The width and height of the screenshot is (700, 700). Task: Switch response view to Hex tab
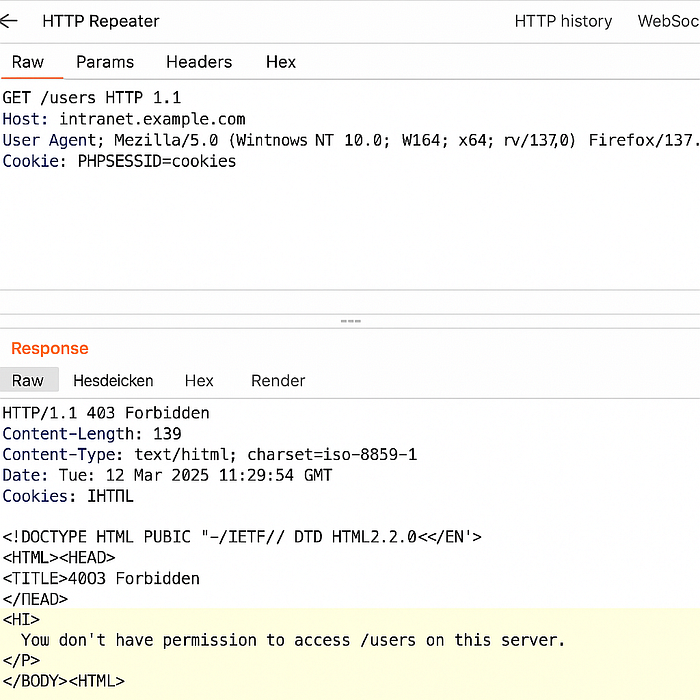click(x=199, y=381)
